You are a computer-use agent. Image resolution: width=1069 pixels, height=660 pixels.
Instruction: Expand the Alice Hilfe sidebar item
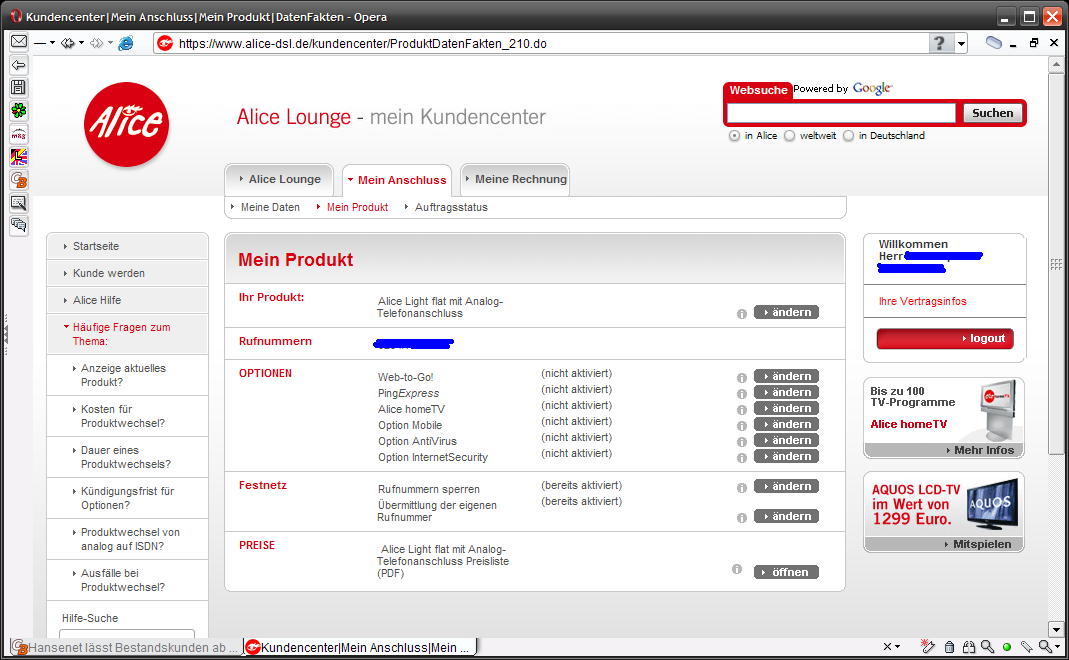click(x=127, y=300)
